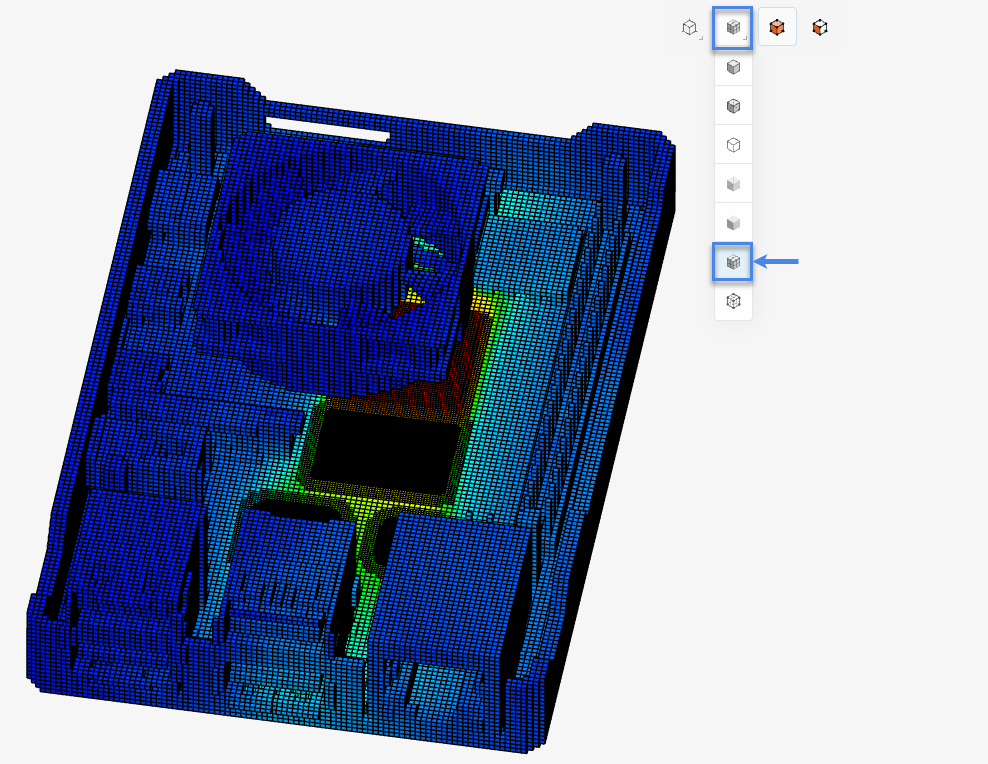Select the translucent cube with edges render mode
Image resolution: width=988 pixels, height=764 pixels.
pyautogui.click(x=733, y=184)
